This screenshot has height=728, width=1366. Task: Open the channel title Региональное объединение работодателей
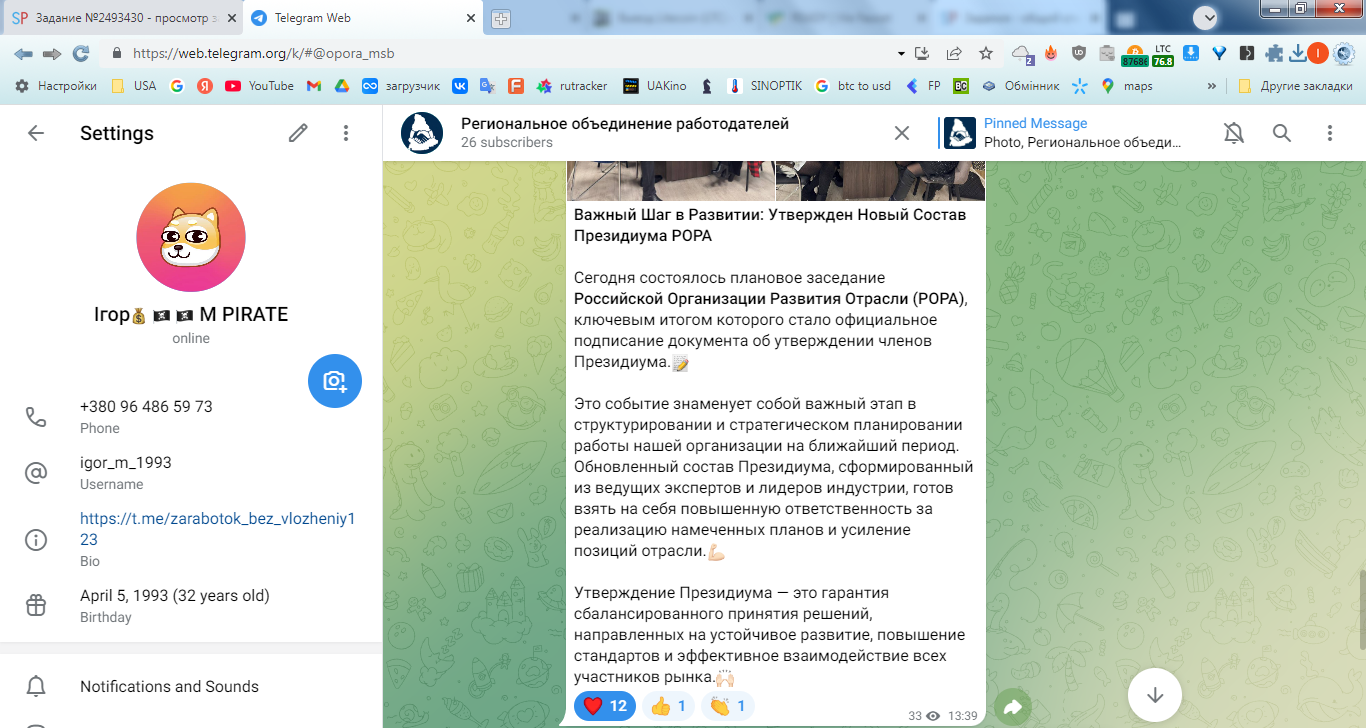(x=625, y=123)
